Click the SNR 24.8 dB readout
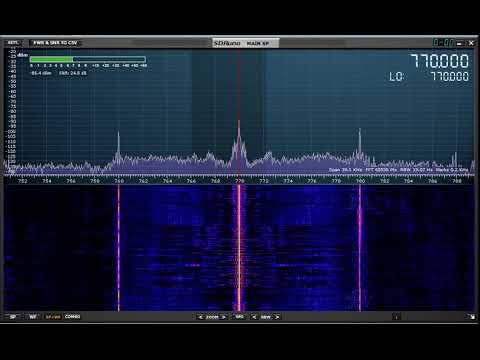The width and height of the screenshot is (480, 360). tap(73, 73)
